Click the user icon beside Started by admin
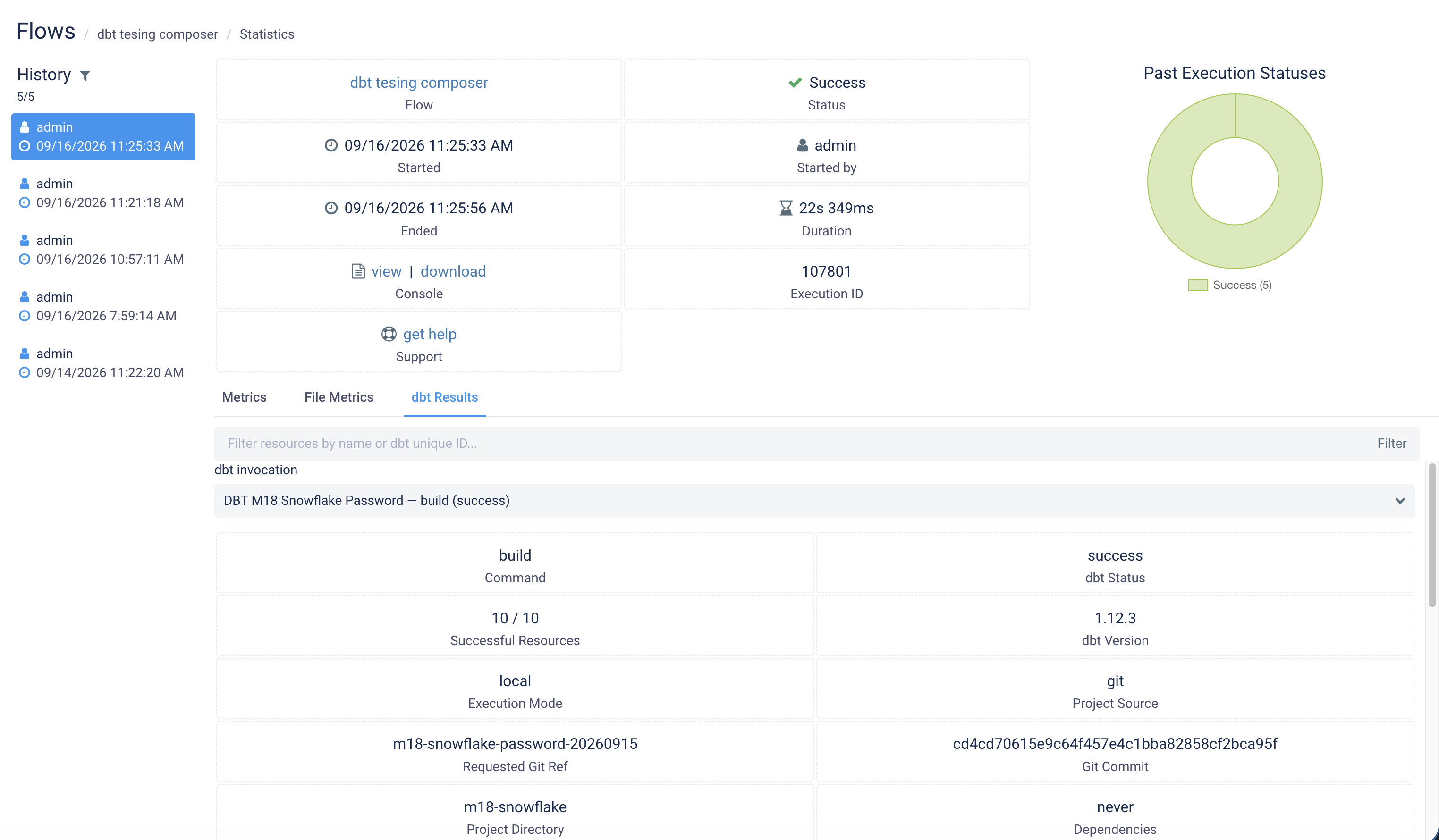Viewport: 1439px width, 840px height. (802, 145)
